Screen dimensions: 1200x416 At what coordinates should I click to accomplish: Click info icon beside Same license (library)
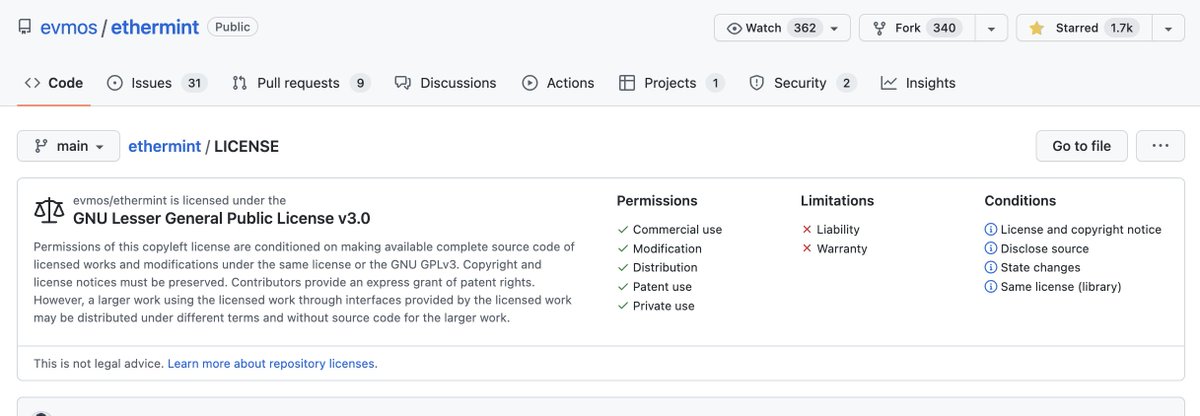tap(991, 287)
